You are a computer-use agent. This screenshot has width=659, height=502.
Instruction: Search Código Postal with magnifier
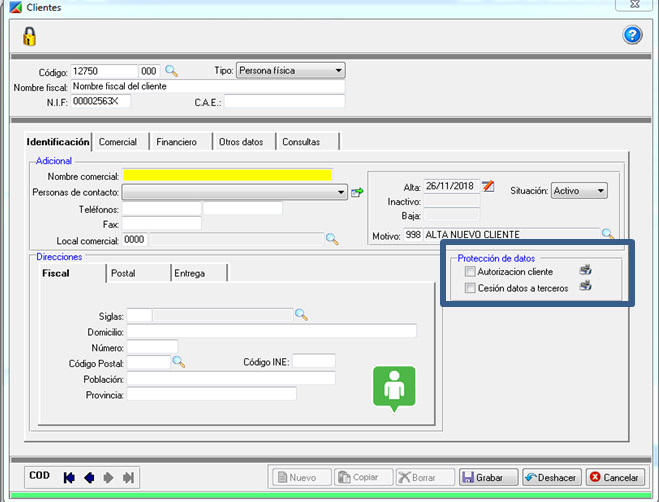[x=179, y=362]
